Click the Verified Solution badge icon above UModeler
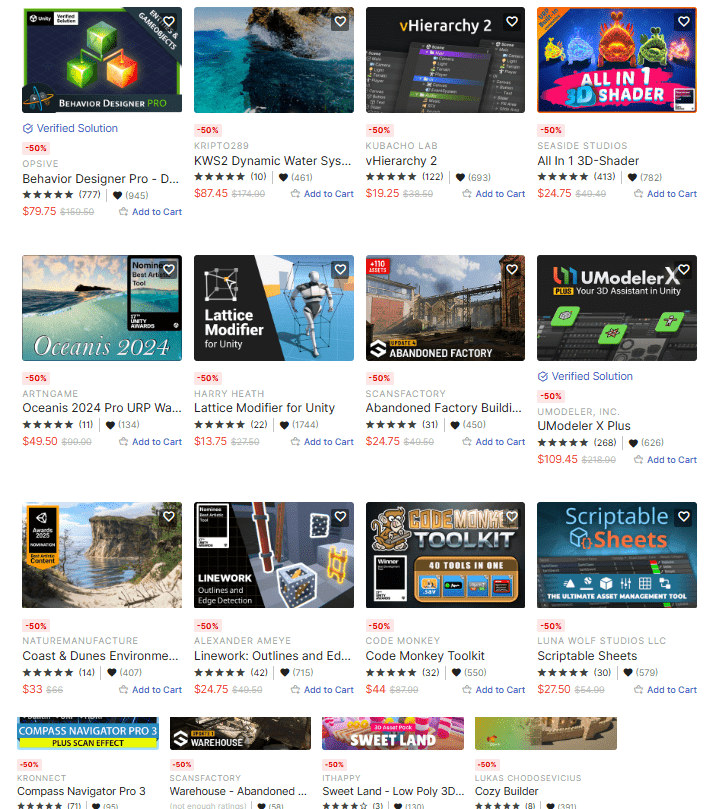The height and width of the screenshot is (809, 708). tap(542, 377)
